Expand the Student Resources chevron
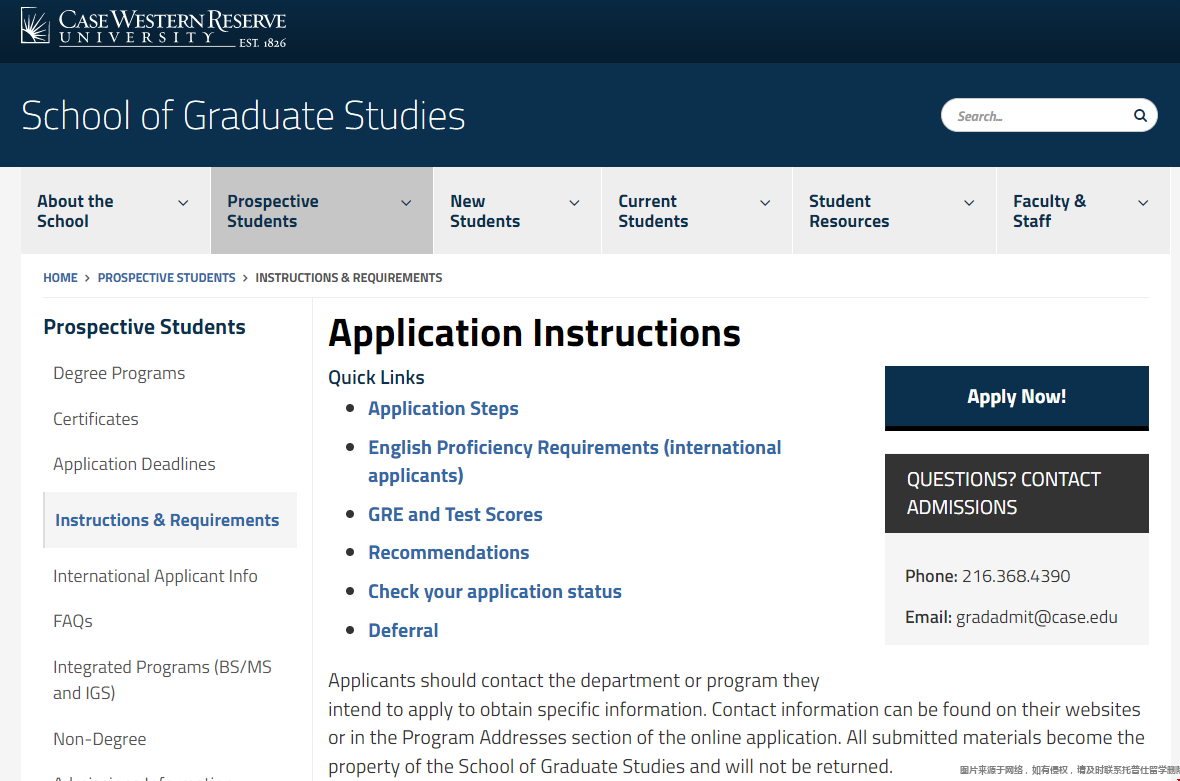 click(x=969, y=202)
